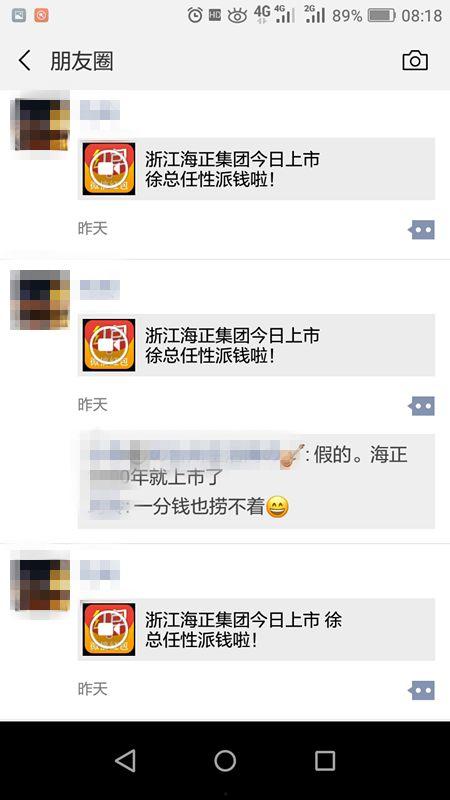Open comment menu on first post
Image resolution: width=450 pixels, height=800 pixels.
[421, 230]
